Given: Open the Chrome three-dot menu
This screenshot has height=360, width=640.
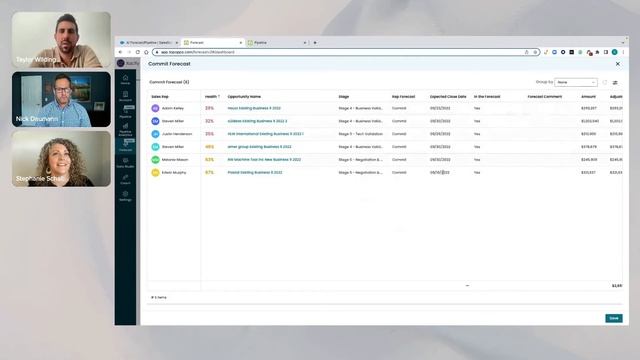Looking at the screenshot, I should pyautogui.click(x=623, y=52).
